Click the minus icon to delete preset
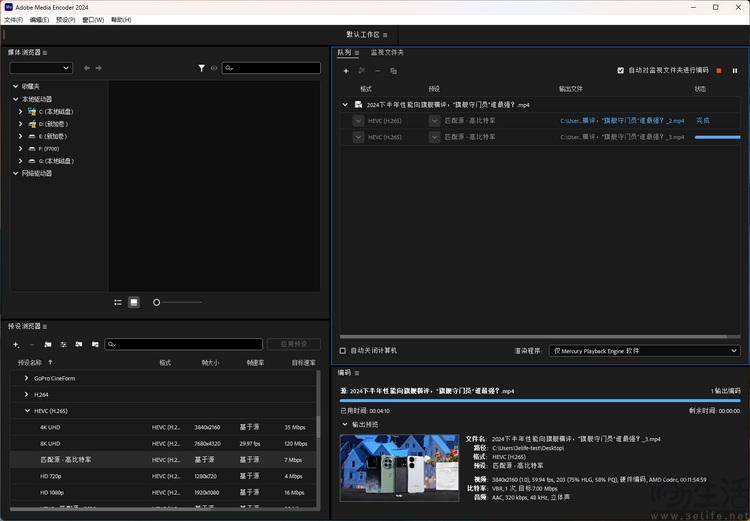 click(x=32, y=344)
